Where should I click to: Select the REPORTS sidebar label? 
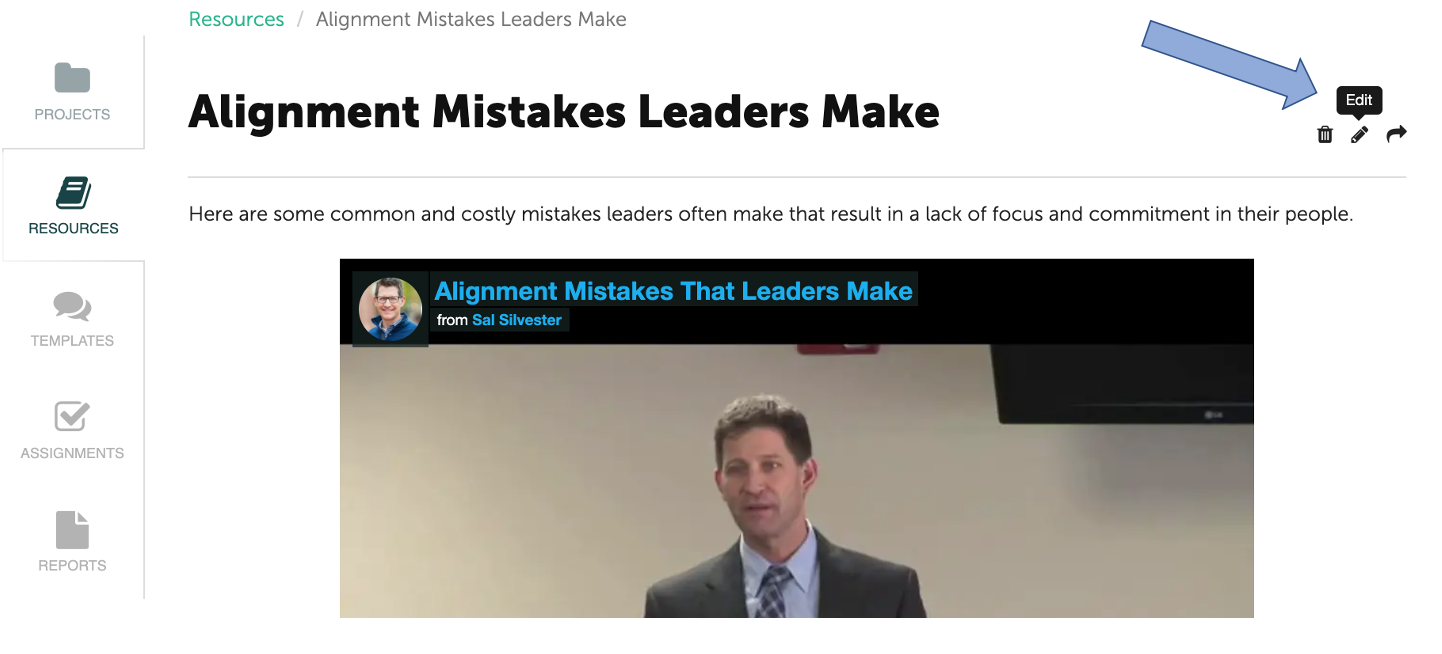(x=72, y=565)
